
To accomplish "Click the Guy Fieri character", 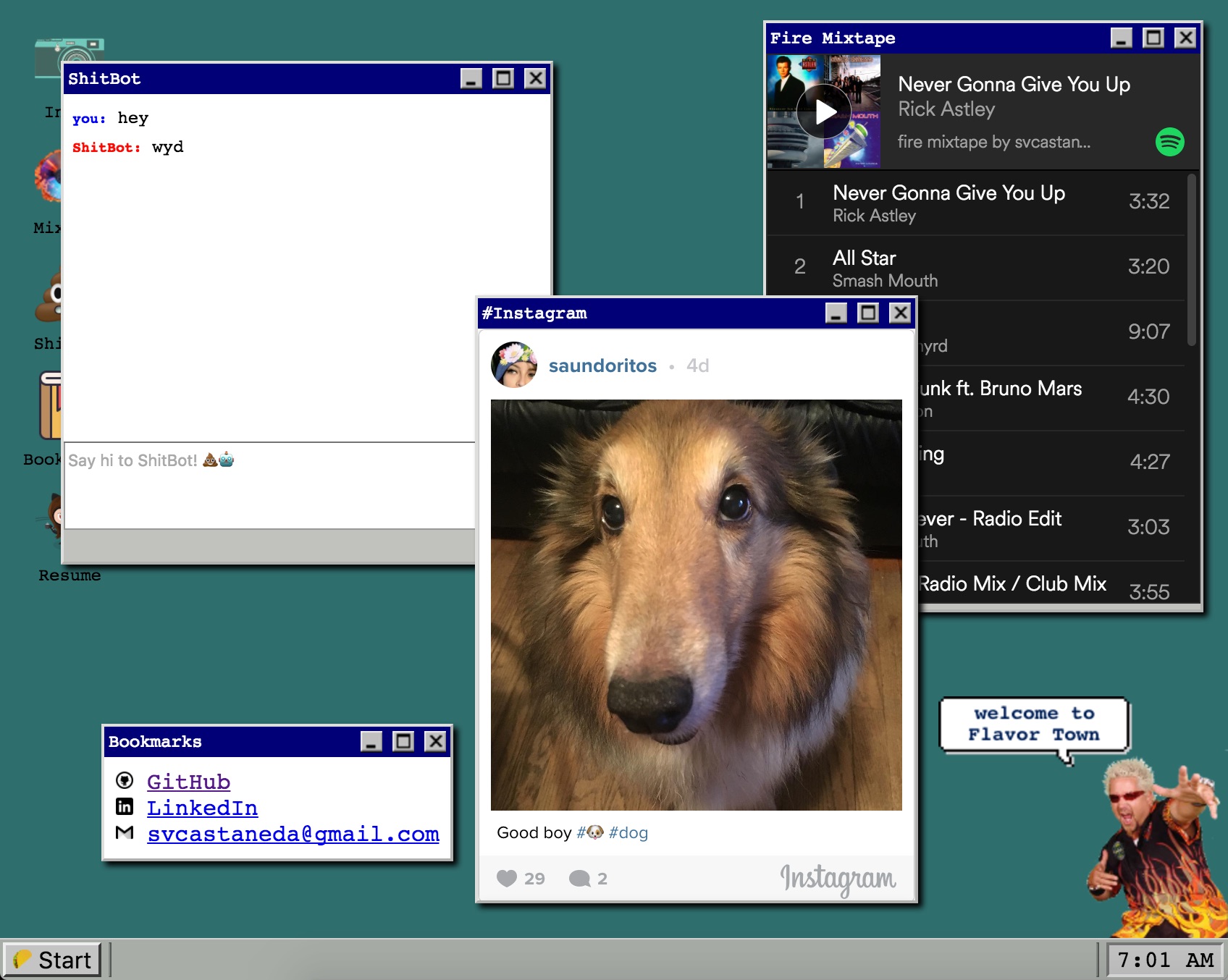I will point(1157,847).
